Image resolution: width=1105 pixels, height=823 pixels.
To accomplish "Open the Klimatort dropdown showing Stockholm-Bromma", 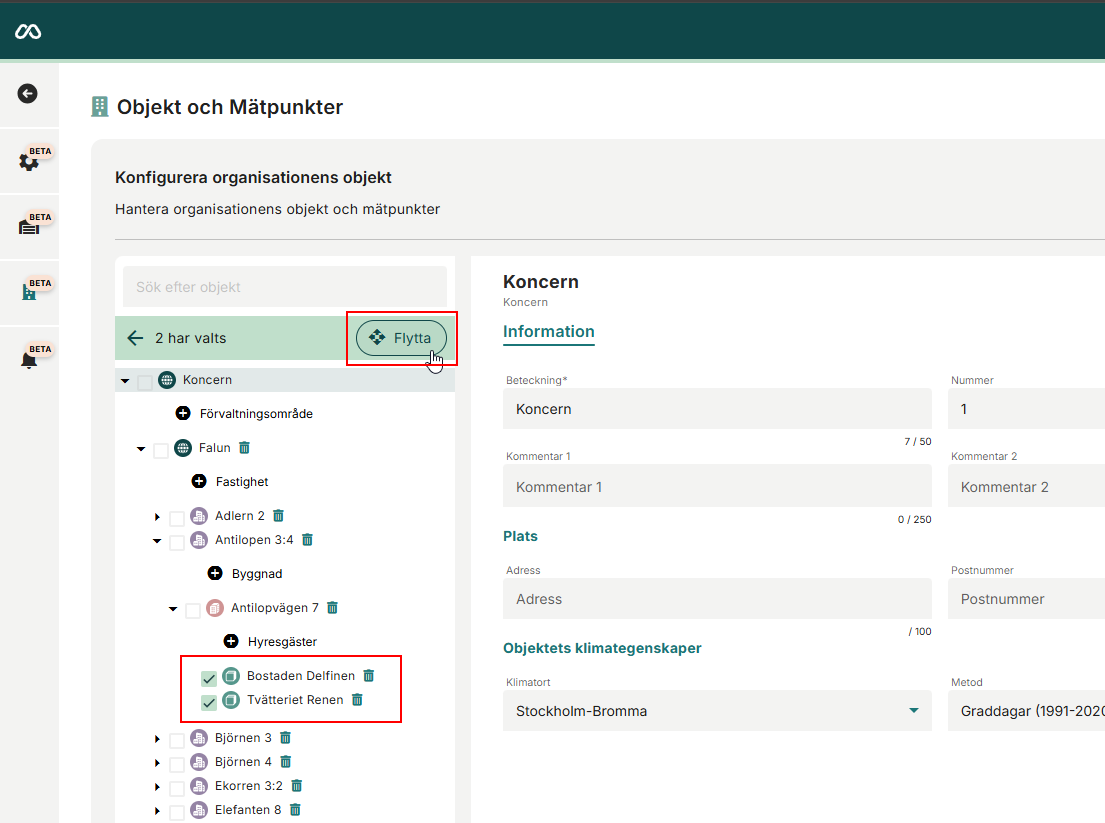I will 913,710.
